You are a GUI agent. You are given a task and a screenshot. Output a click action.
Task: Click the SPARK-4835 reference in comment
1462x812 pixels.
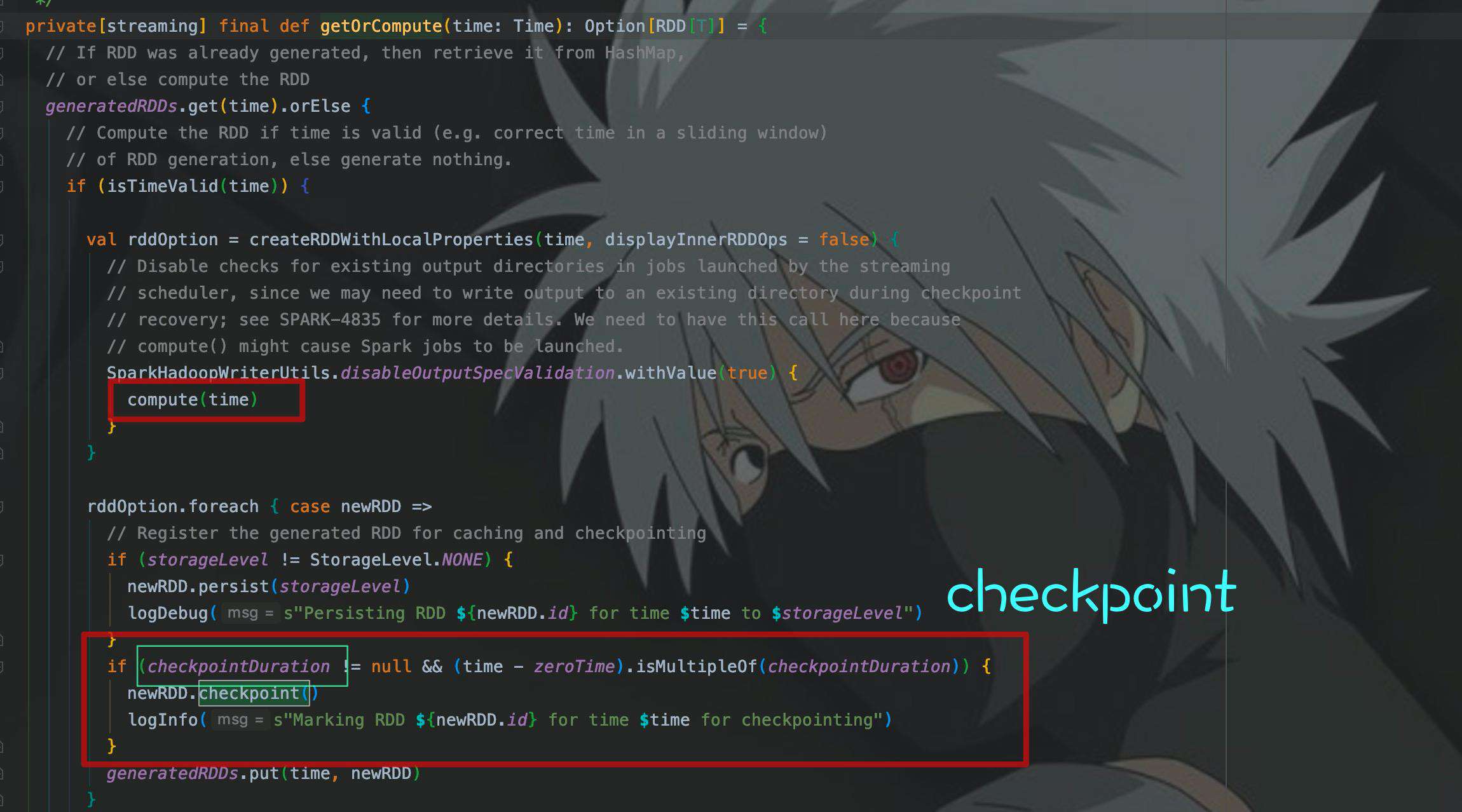coord(330,320)
